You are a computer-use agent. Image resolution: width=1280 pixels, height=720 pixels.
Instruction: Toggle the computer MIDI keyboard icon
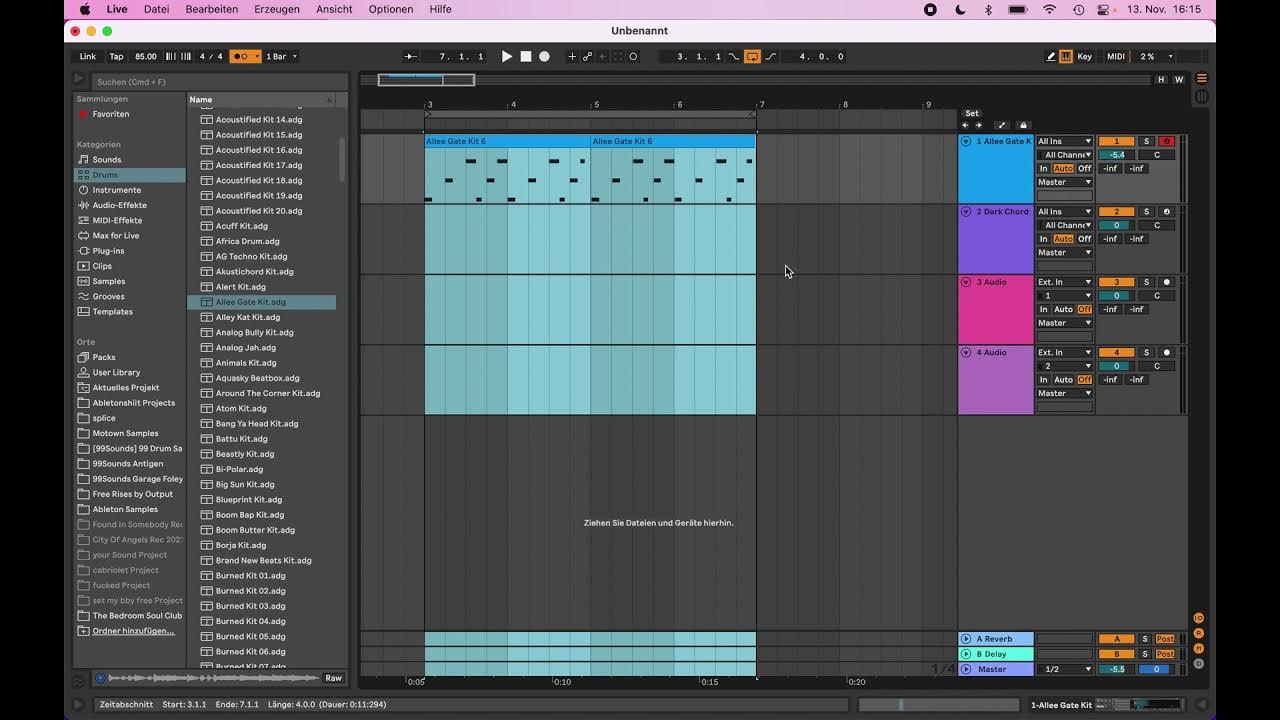pos(1066,57)
